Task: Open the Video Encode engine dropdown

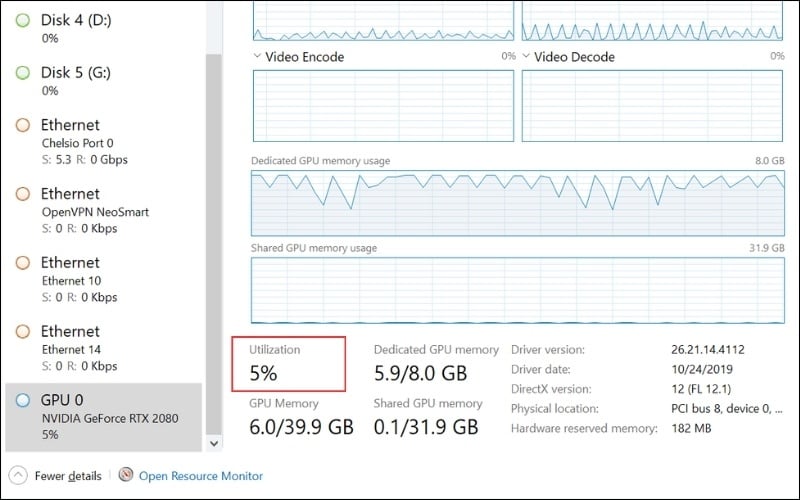Action: pyautogui.click(x=257, y=56)
